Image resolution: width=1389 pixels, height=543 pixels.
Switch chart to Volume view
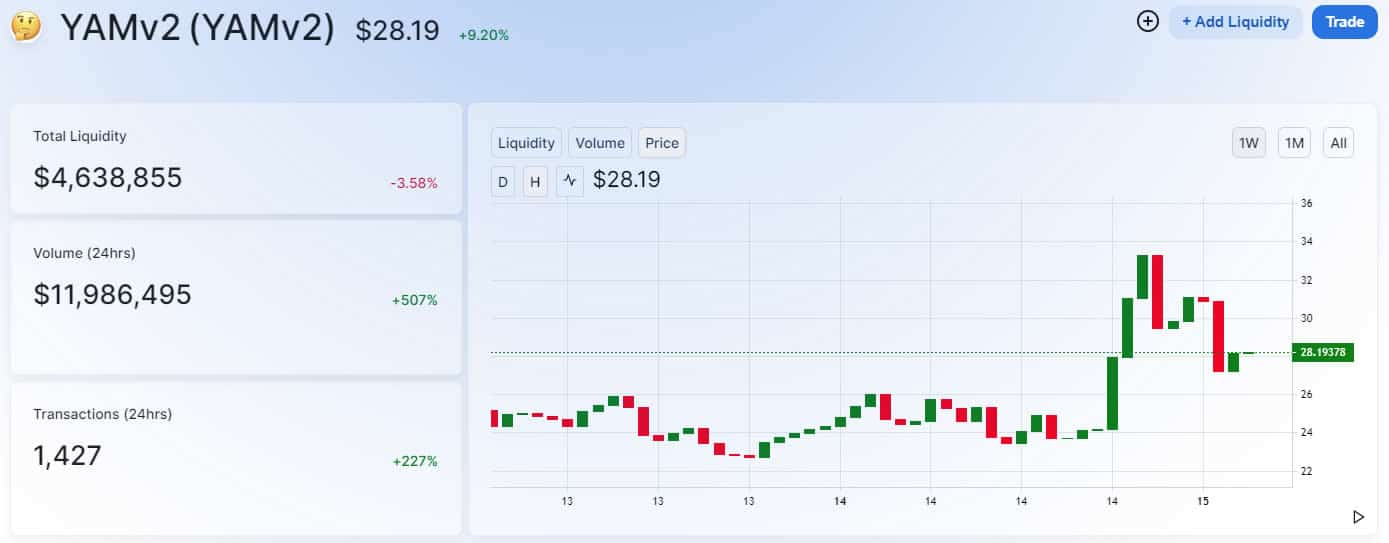(600, 143)
